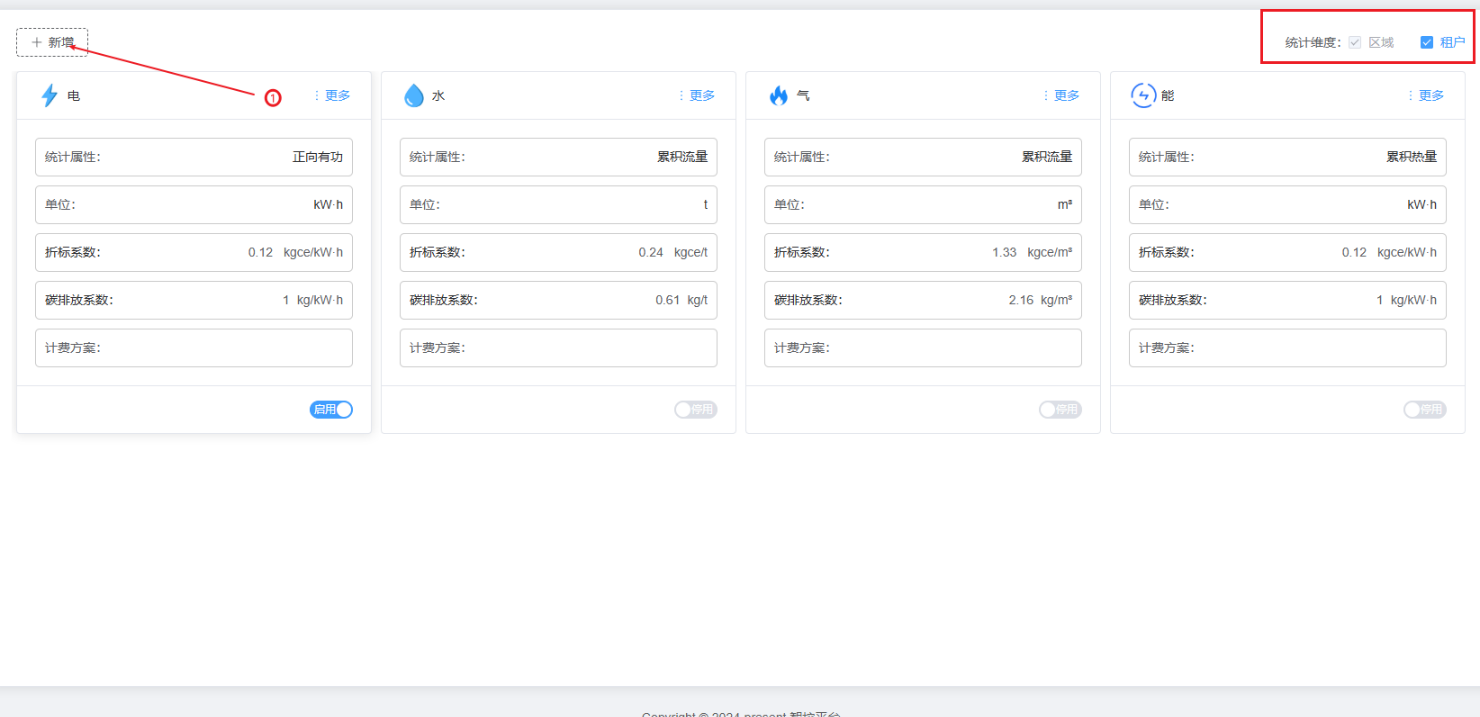
Task: Click the 水 card title
Action: click(x=438, y=96)
